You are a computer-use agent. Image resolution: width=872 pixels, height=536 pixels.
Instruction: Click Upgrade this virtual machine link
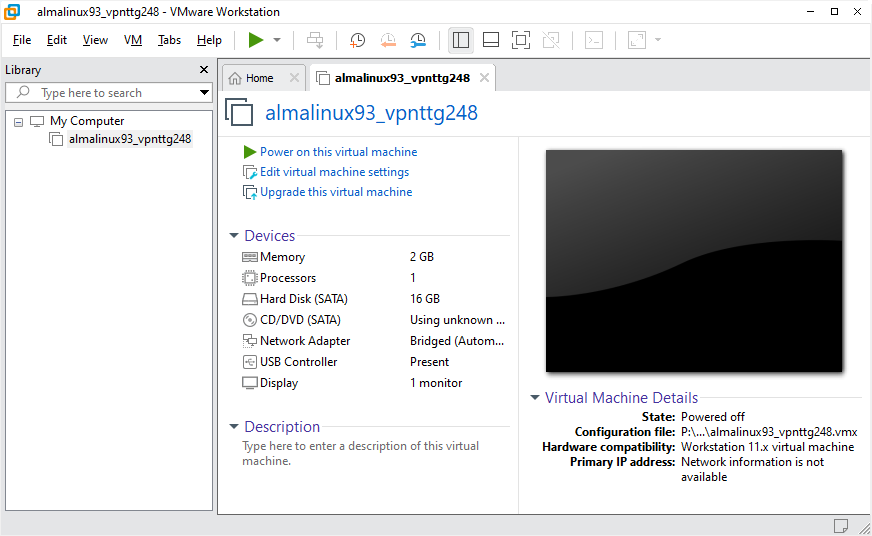(336, 192)
